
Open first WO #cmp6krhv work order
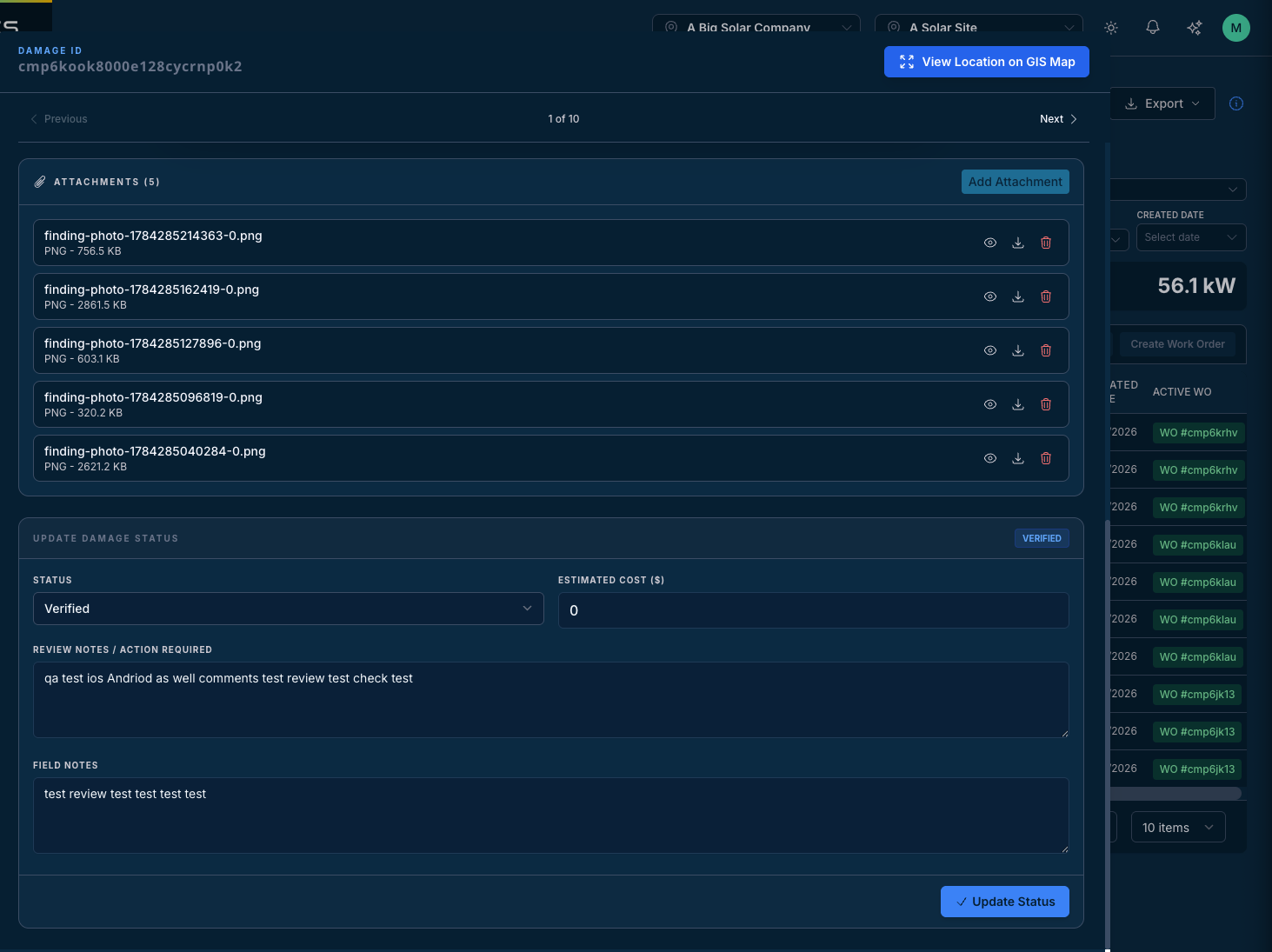[x=1199, y=433]
